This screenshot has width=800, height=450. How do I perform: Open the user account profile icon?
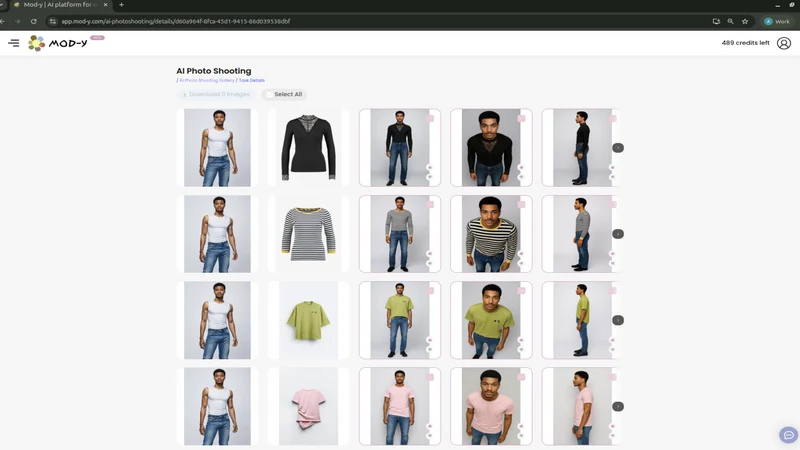784,43
